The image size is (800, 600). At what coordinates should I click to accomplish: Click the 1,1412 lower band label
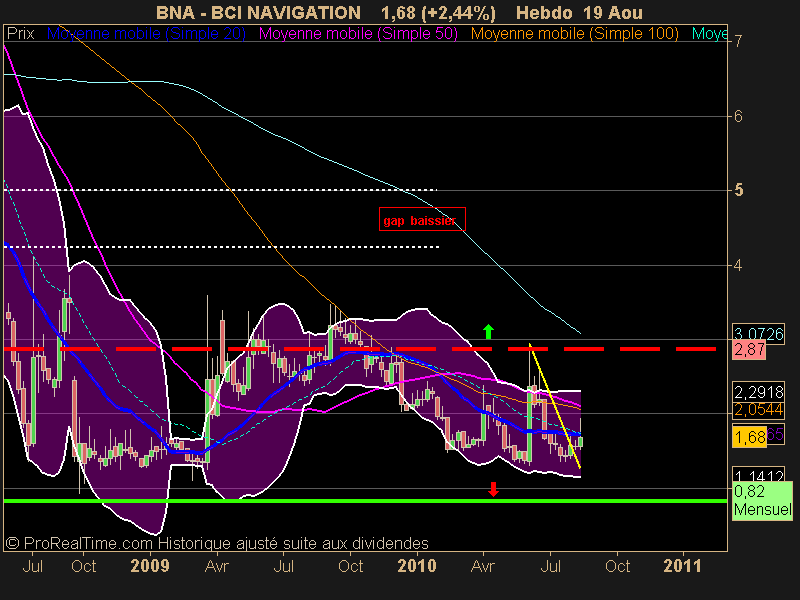coord(758,476)
